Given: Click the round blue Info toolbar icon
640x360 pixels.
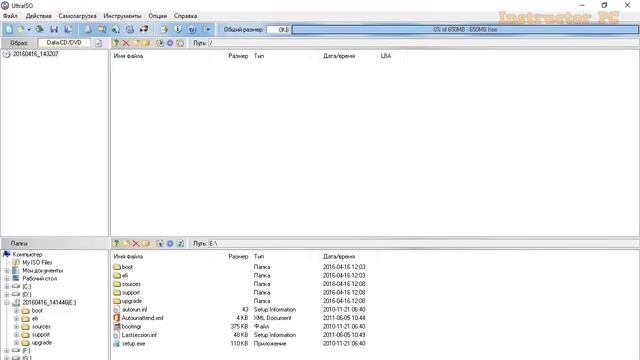Looking at the screenshot, I should [x=178, y=29].
